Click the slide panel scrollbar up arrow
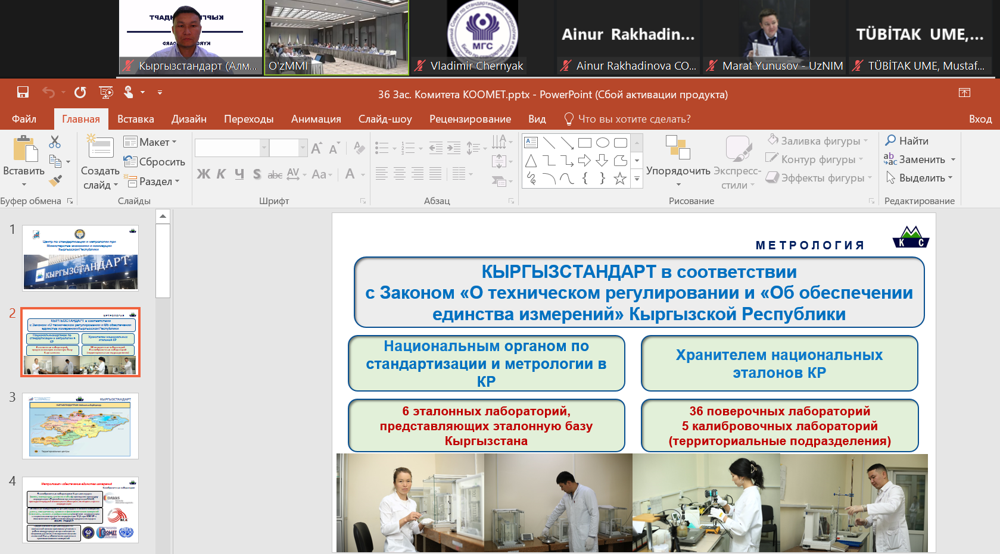Image resolution: width=1000 pixels, height=554 pixels. pos(163,217)
